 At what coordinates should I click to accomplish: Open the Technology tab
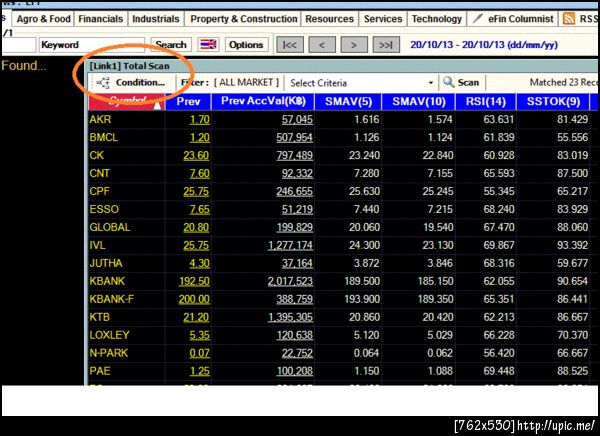click(x=437, y=19)
